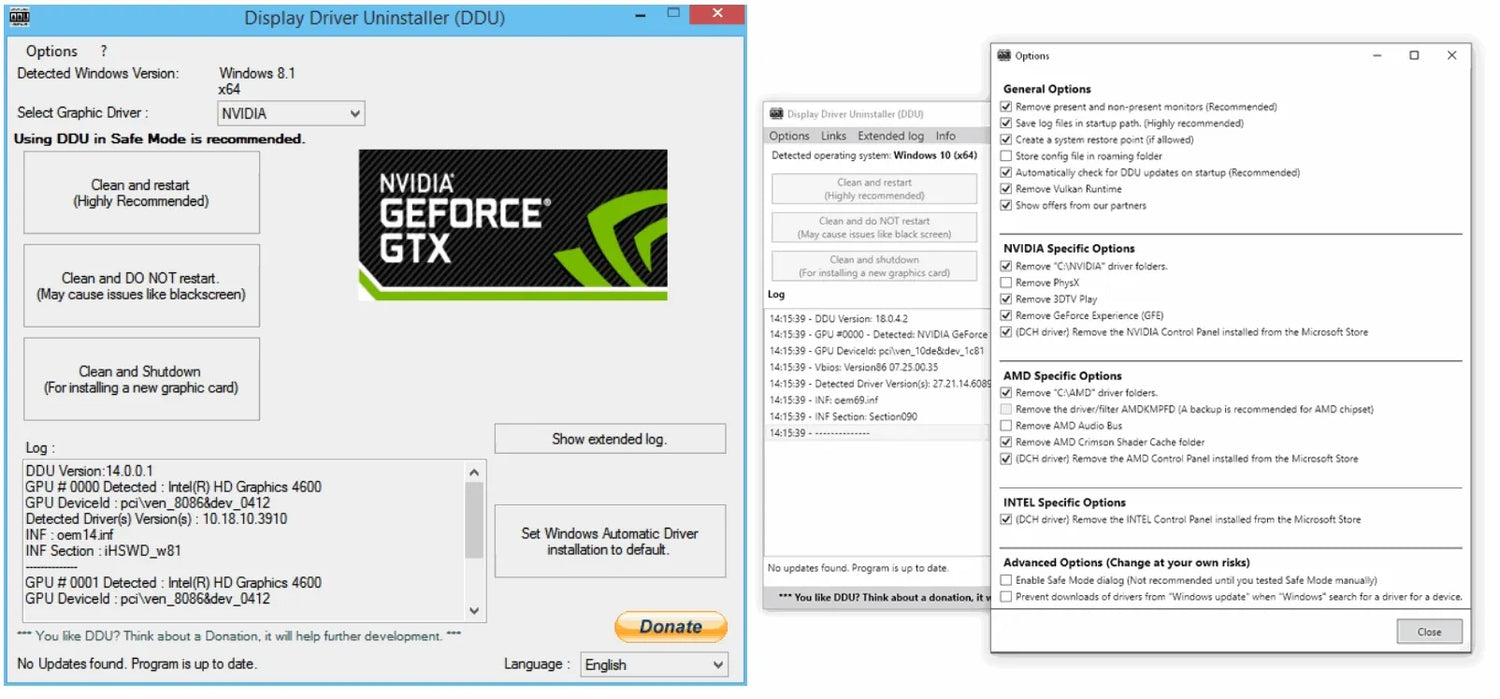Check 'Remove AMD Audio Bus'
1500x699 pixels.
1006,425
